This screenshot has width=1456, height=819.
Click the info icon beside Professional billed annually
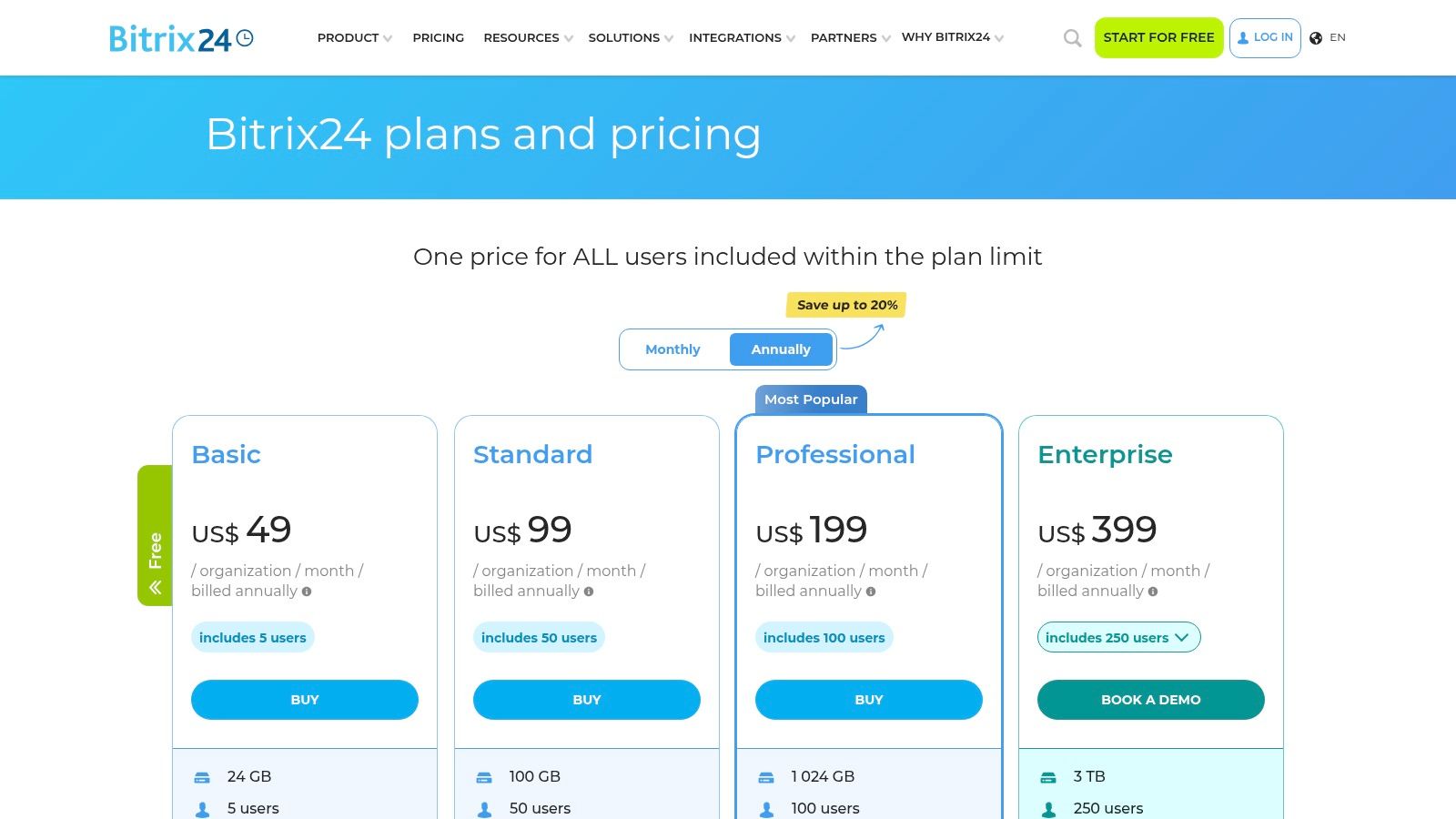[871, 591]
